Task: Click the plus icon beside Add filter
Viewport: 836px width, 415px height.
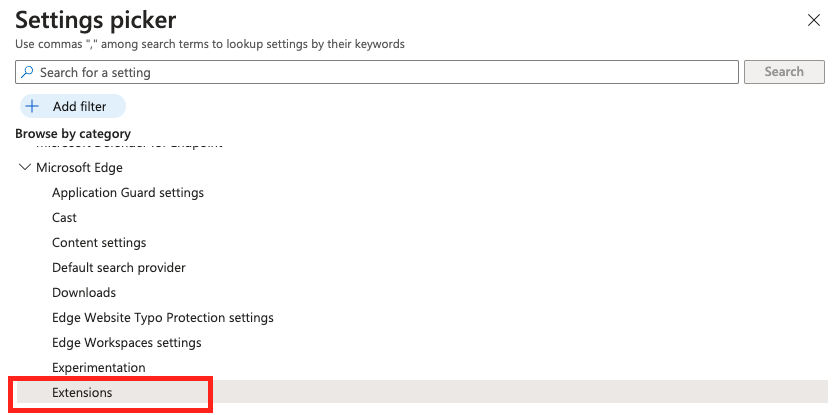Action: click(x=33, y=107)
